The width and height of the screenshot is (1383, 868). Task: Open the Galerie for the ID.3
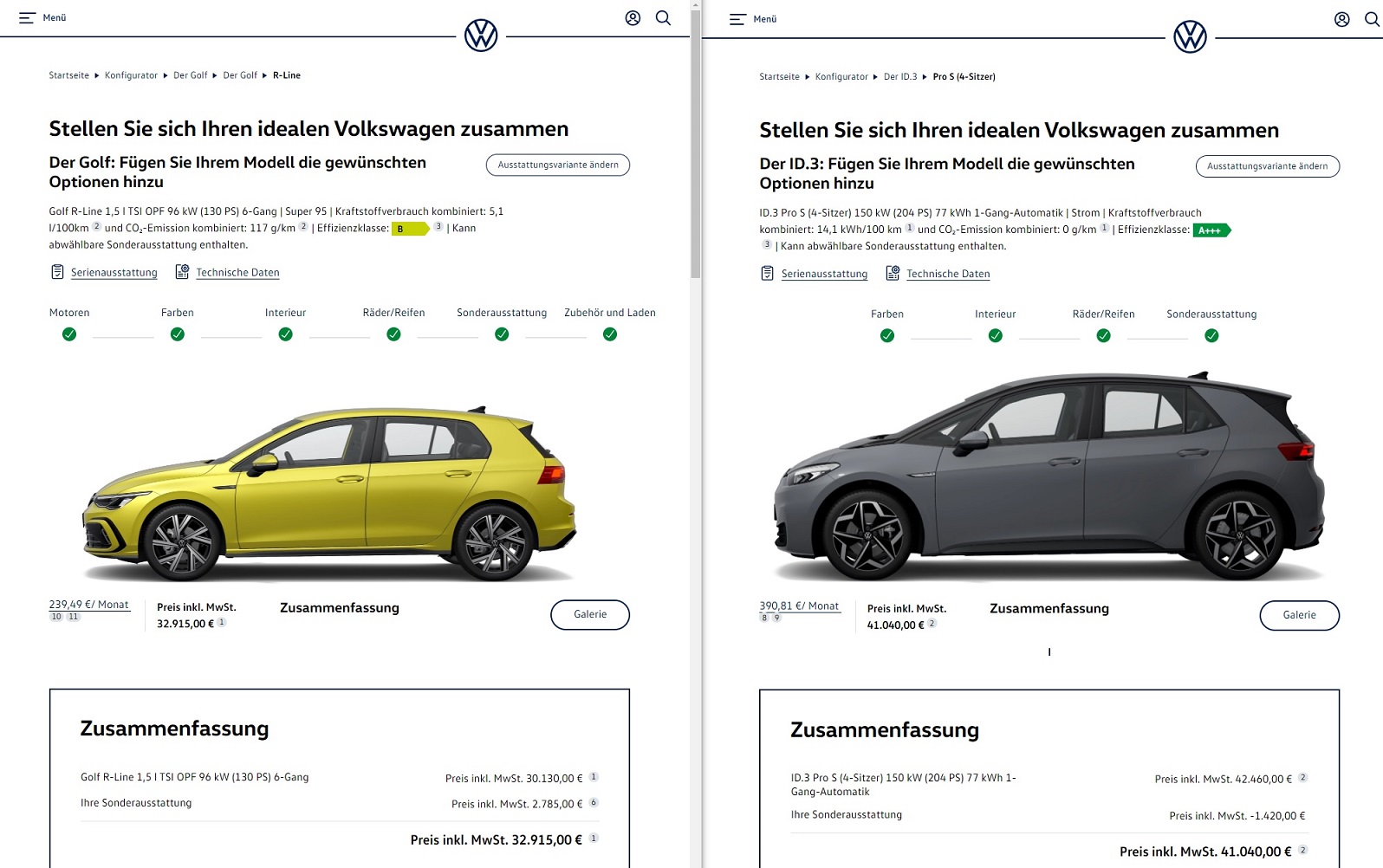(1299, 615)
